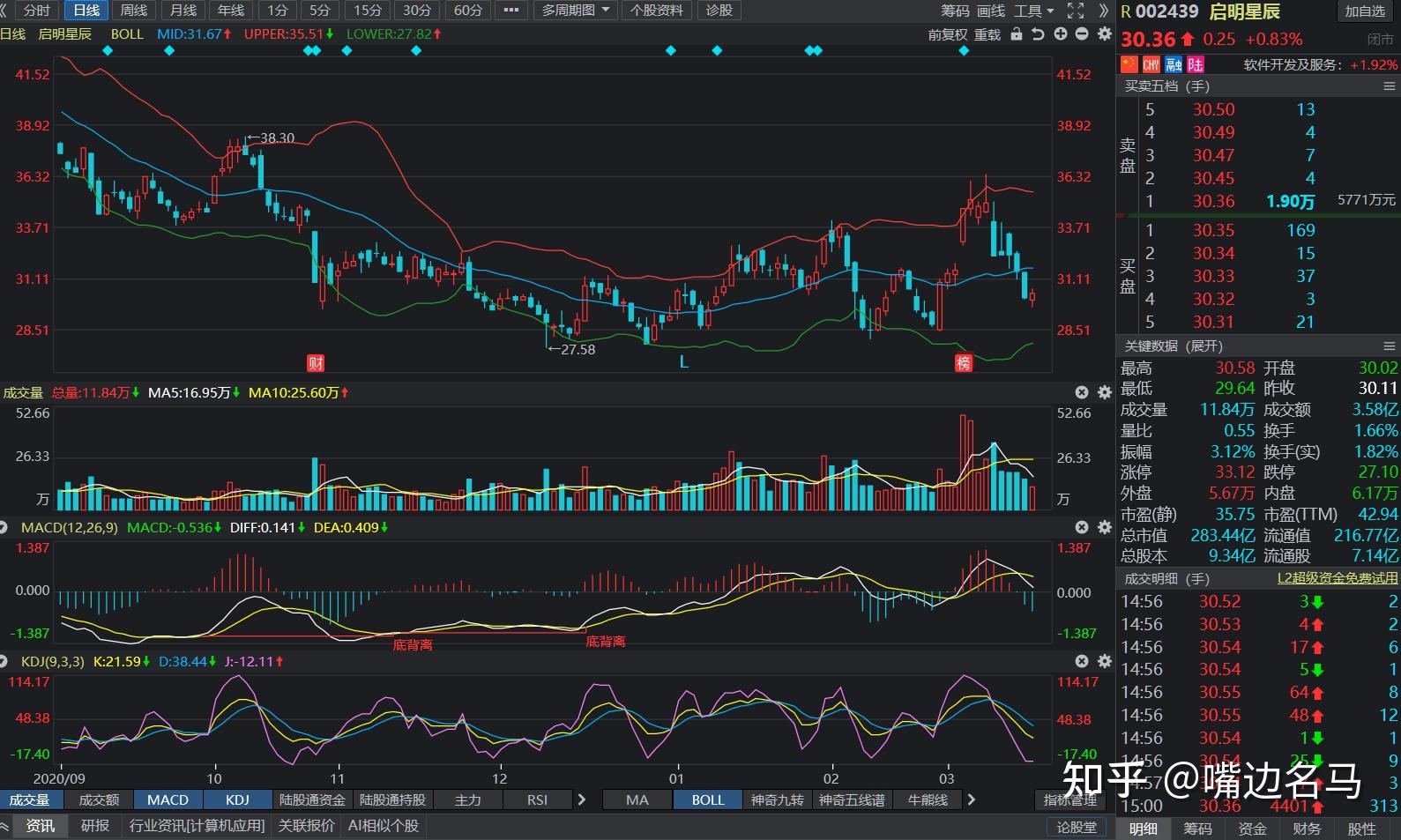Click the 陆 Stock Connect badge
Screen dimensions: 1401x840
point(1195,64)
